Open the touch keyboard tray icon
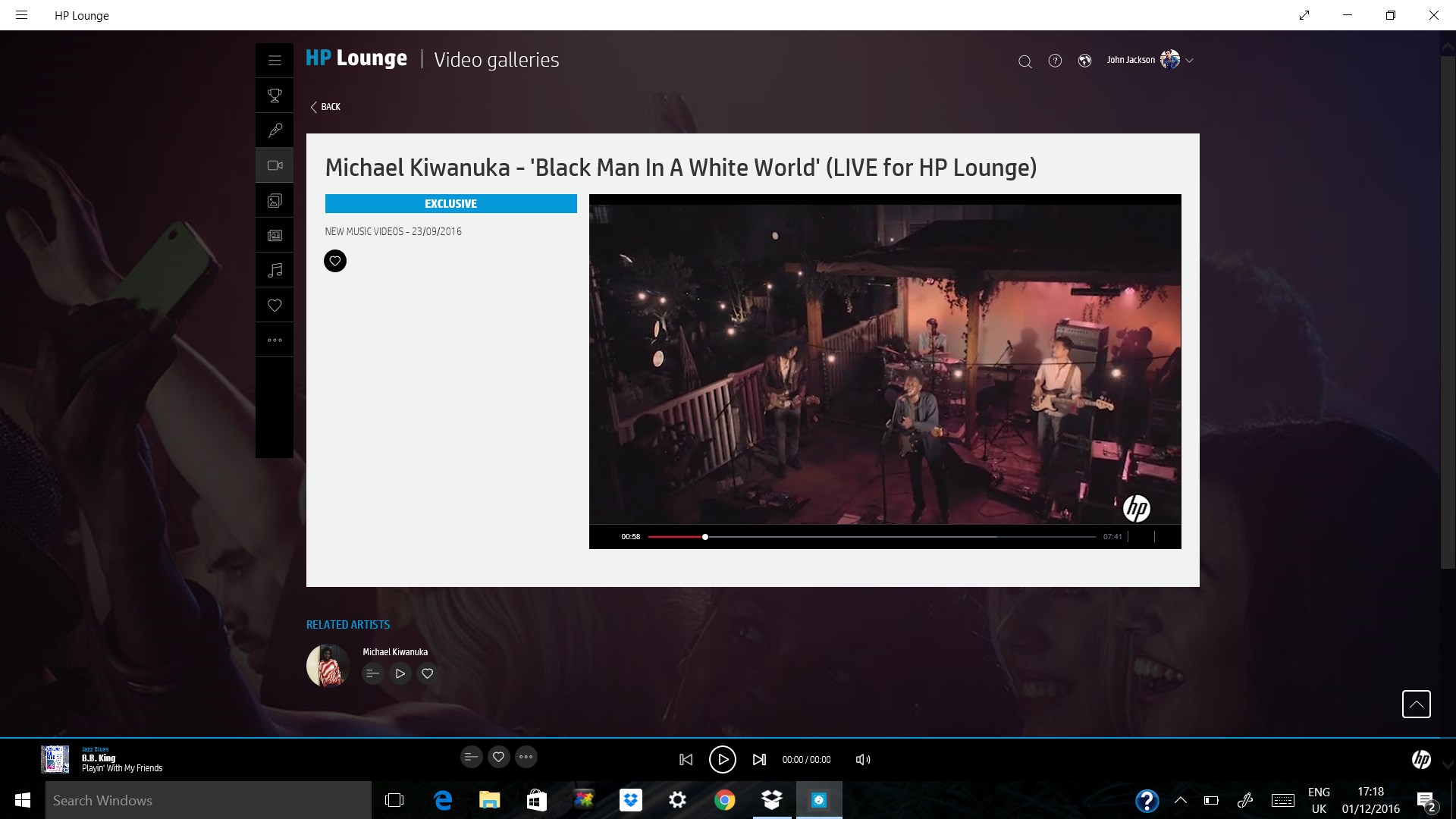Viewport: 1456px width, 819px height. 1282,800
